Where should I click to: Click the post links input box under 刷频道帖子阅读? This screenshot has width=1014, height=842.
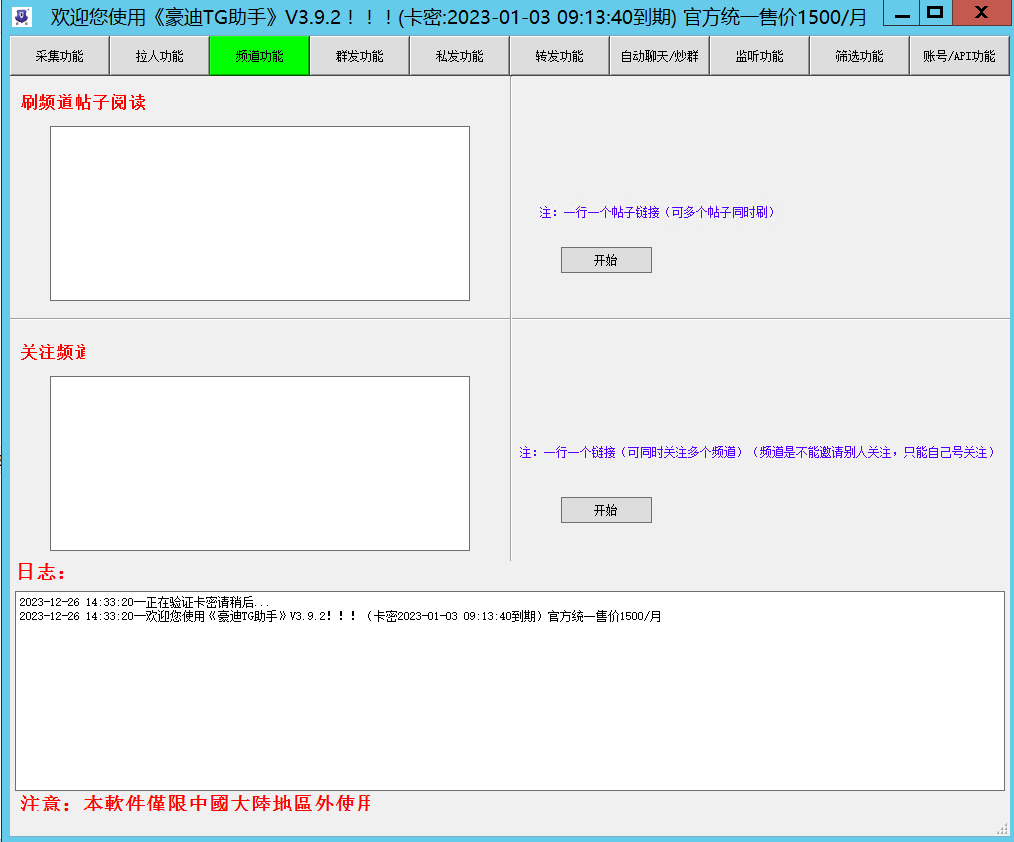260,213
